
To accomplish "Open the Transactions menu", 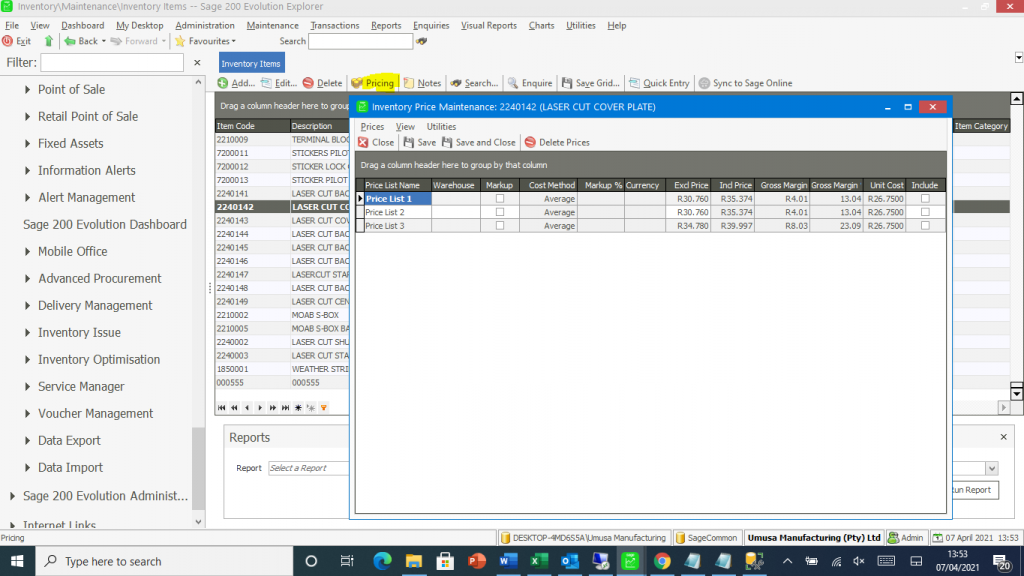I will coord(334,25).
